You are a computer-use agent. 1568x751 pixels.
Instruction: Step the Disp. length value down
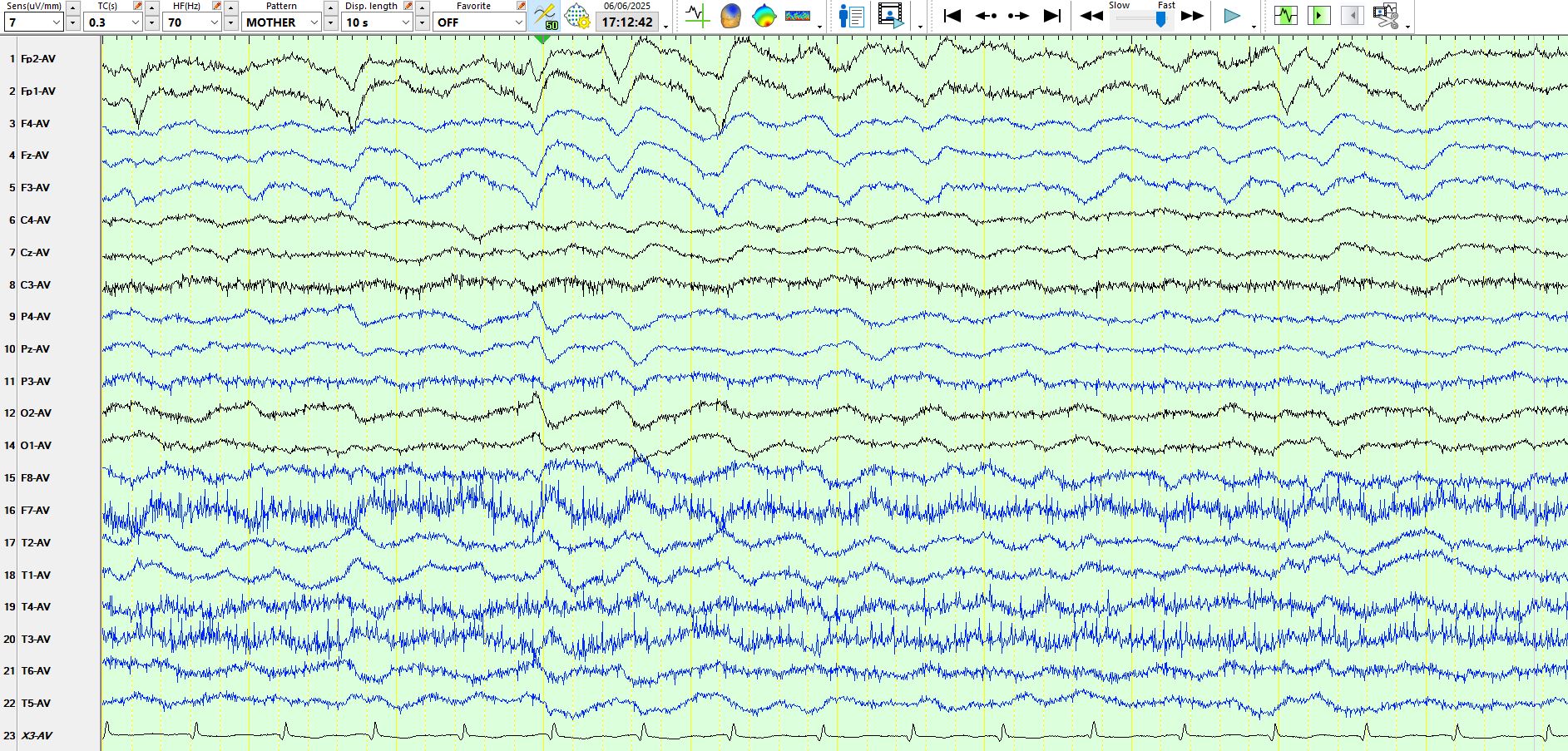point(422,22)
